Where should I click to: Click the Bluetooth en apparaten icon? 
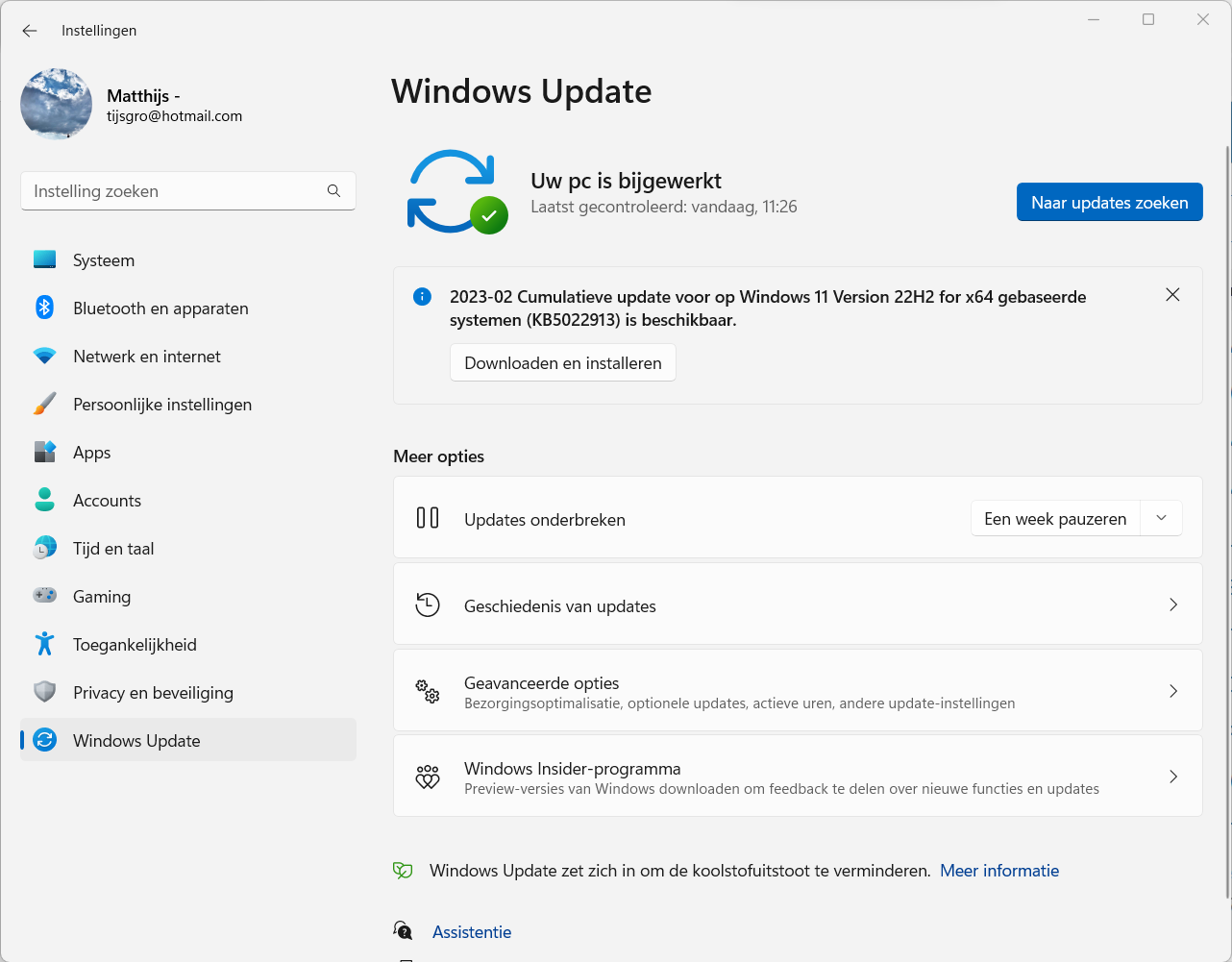coord(44,308)
